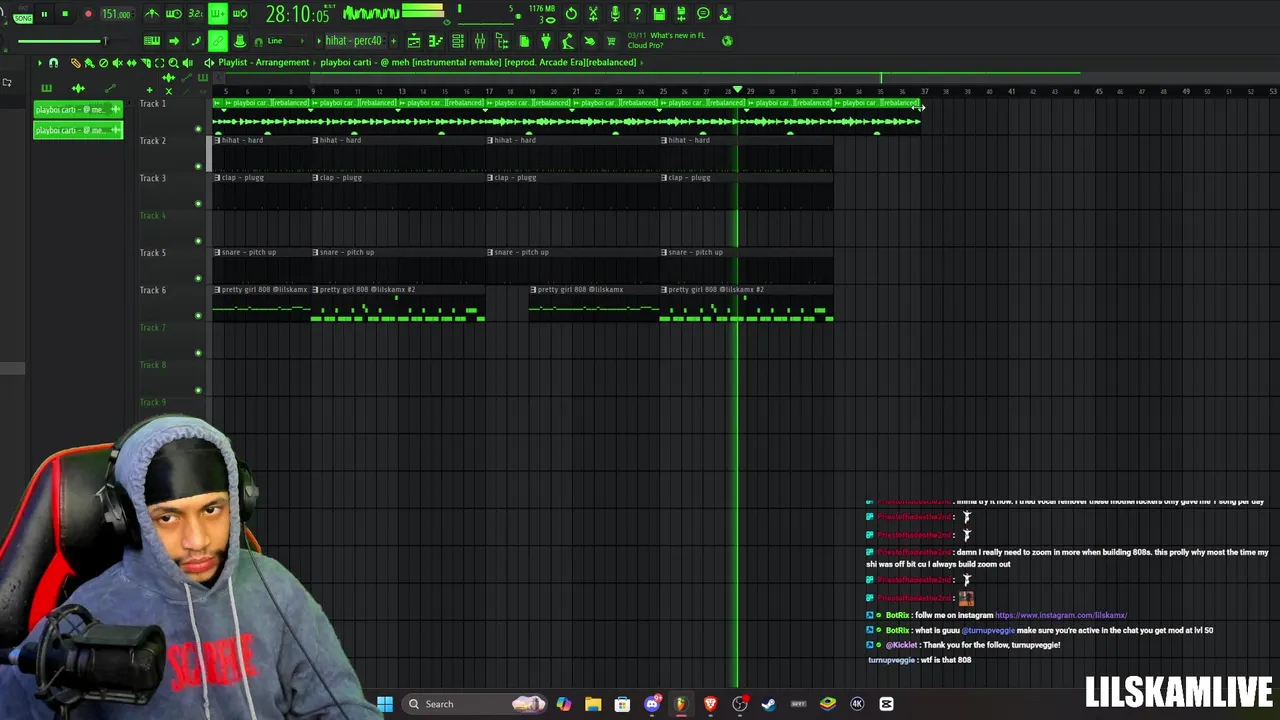Show audio clips tab in picker panel
Screen dimensions: 1280x720
click(x=78, y=89)
